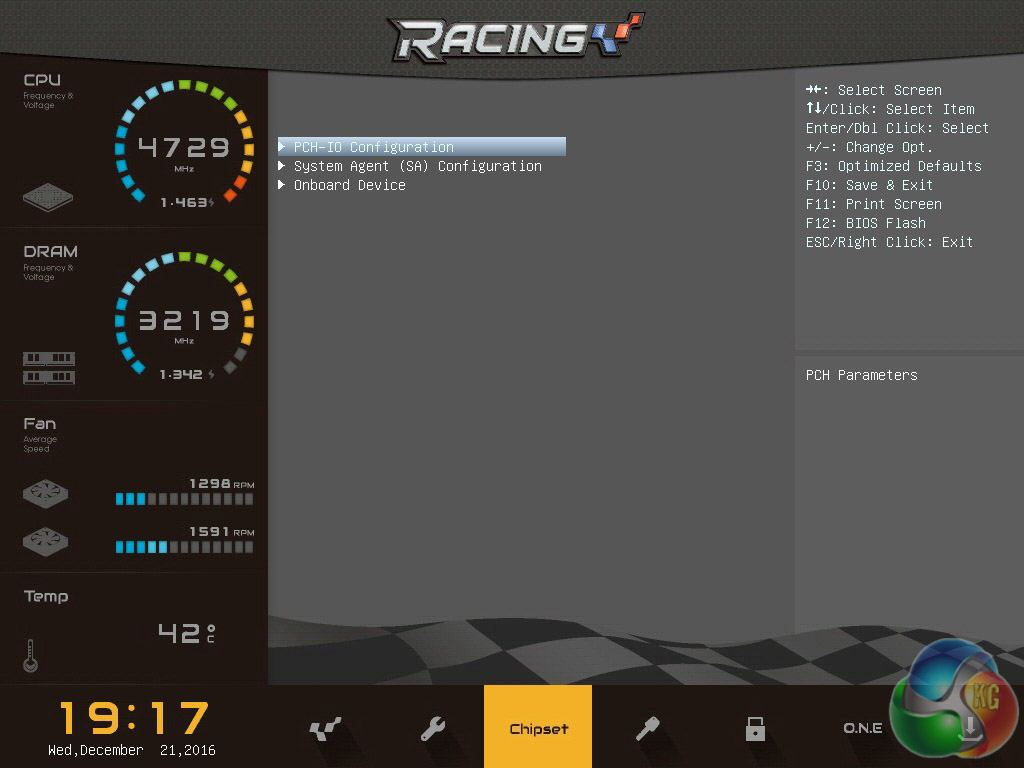Click the 42°C temperature reading
The height and width of the screenshot is (768, 1024).
tap(186, 633)
